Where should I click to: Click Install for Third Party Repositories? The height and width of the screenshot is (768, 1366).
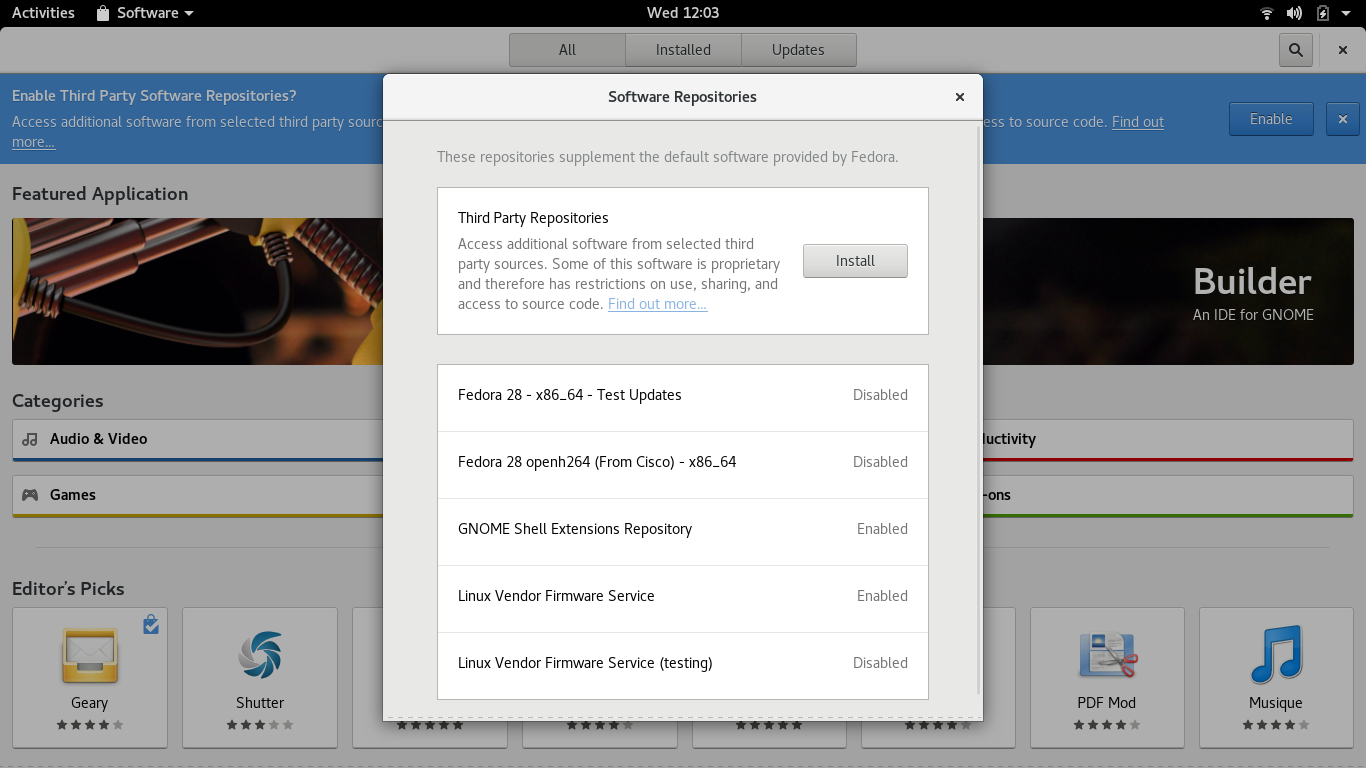click(x=855, y=261)
